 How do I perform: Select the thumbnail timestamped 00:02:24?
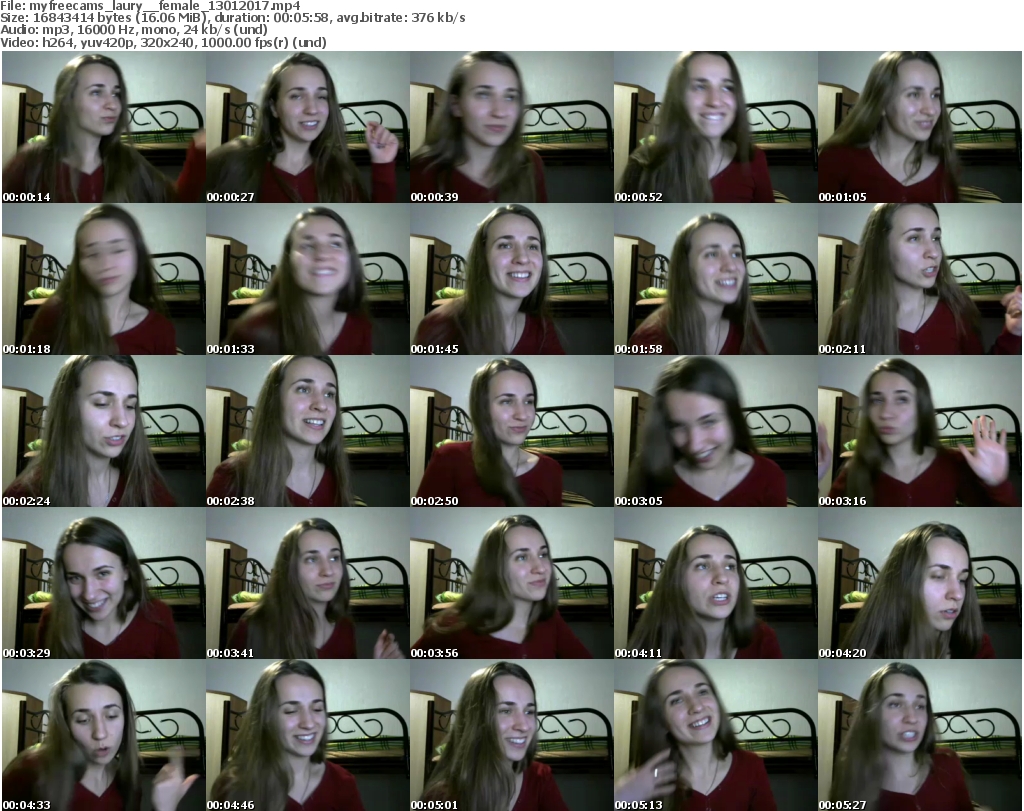[x=104, y=431]
